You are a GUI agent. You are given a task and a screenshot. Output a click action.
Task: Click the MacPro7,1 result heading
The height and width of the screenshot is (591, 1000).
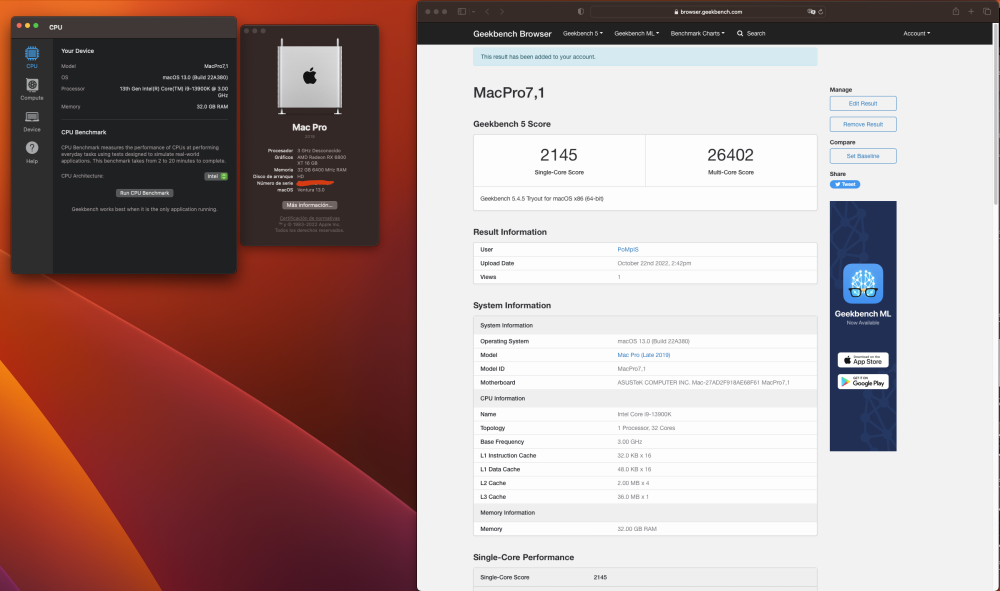pyautogui.click(x=509, y=93)
